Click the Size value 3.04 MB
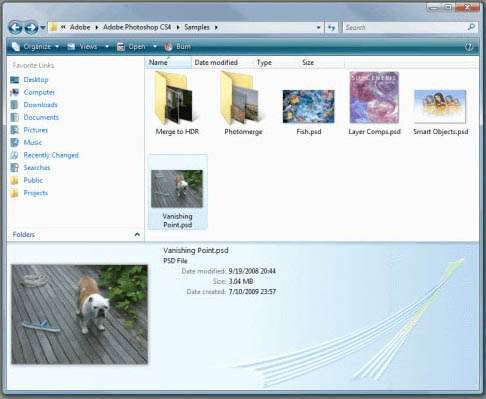Screen dimensions: 486x399 click(x=241, y=281)
